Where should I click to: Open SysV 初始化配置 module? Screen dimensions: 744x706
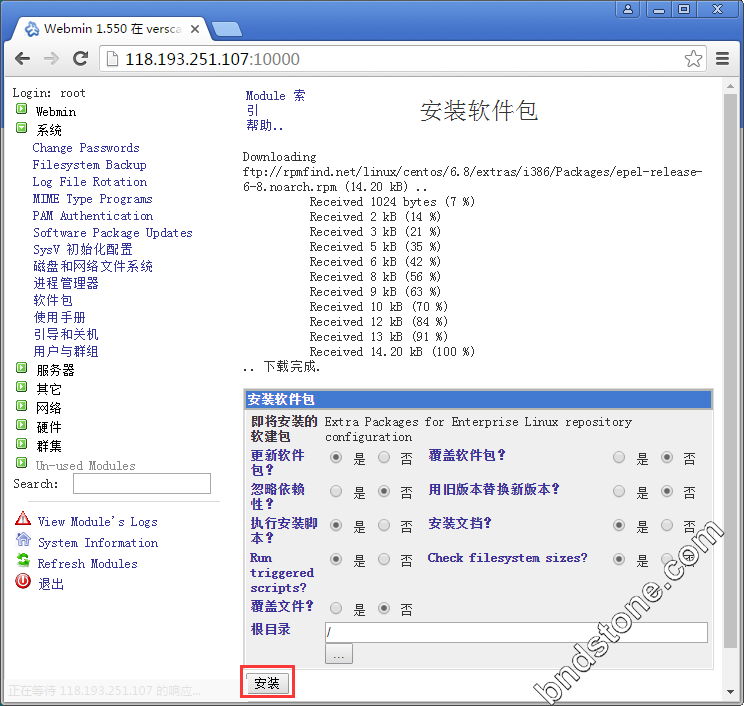pos(83,250)
